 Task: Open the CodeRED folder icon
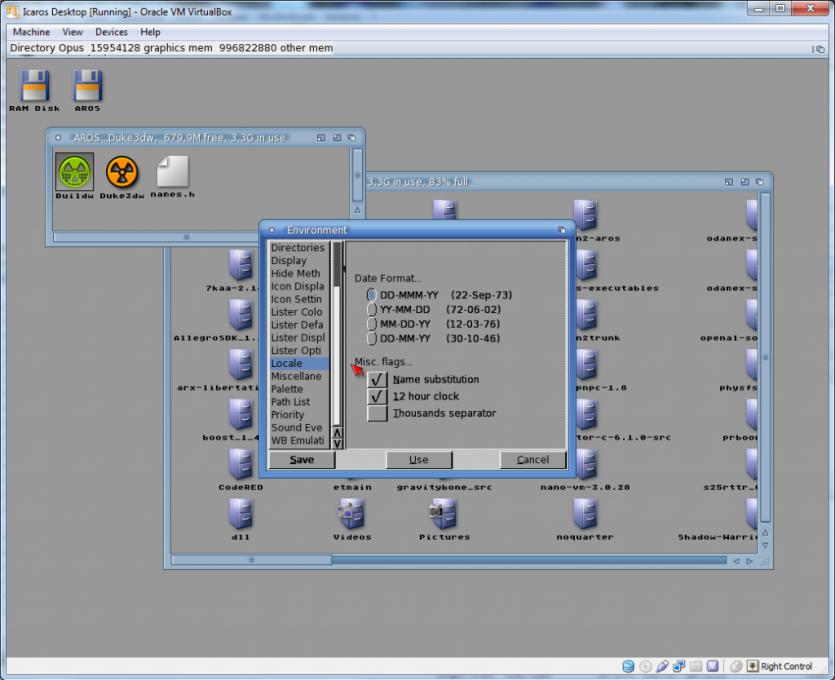[240, 465]
